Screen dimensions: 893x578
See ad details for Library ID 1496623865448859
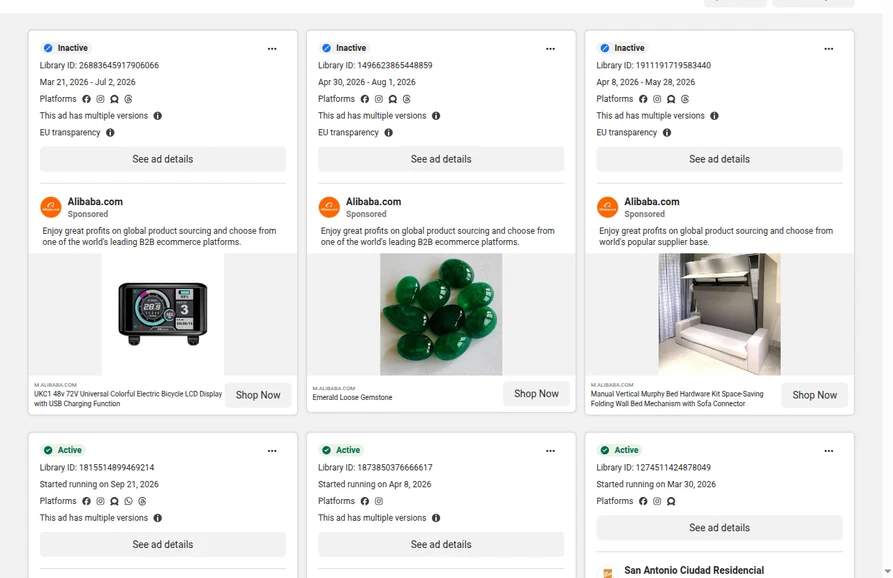[441, 159]
